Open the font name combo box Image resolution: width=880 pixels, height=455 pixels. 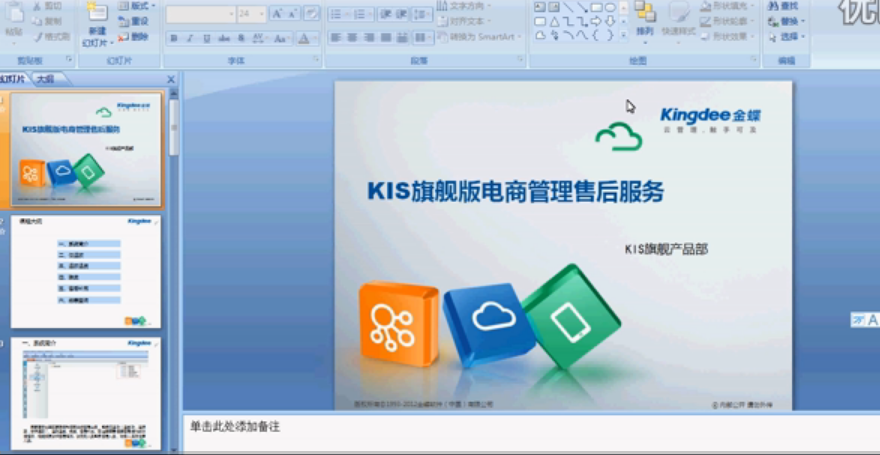pyautogui.click(x=201, y=14)
